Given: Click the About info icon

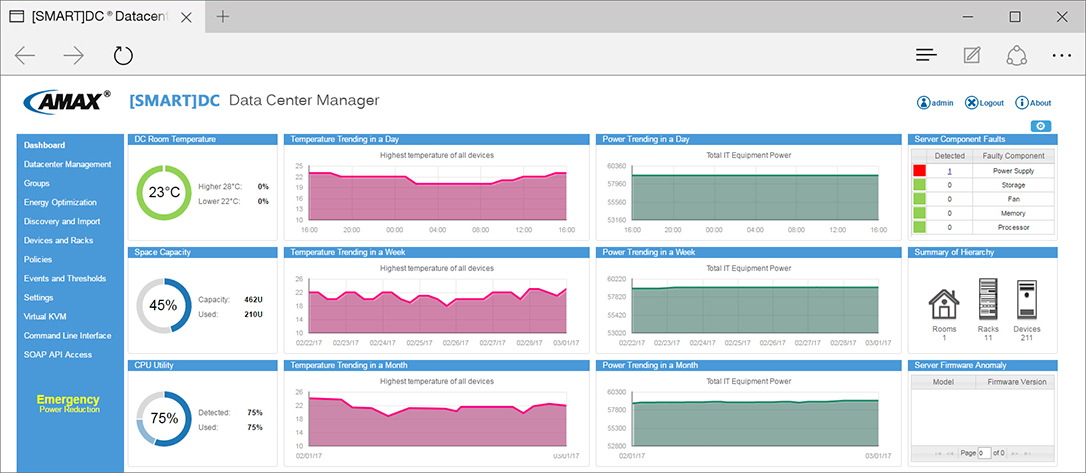Looking at the screenshot, I should pyautogui.click(x=1021, y=102).
